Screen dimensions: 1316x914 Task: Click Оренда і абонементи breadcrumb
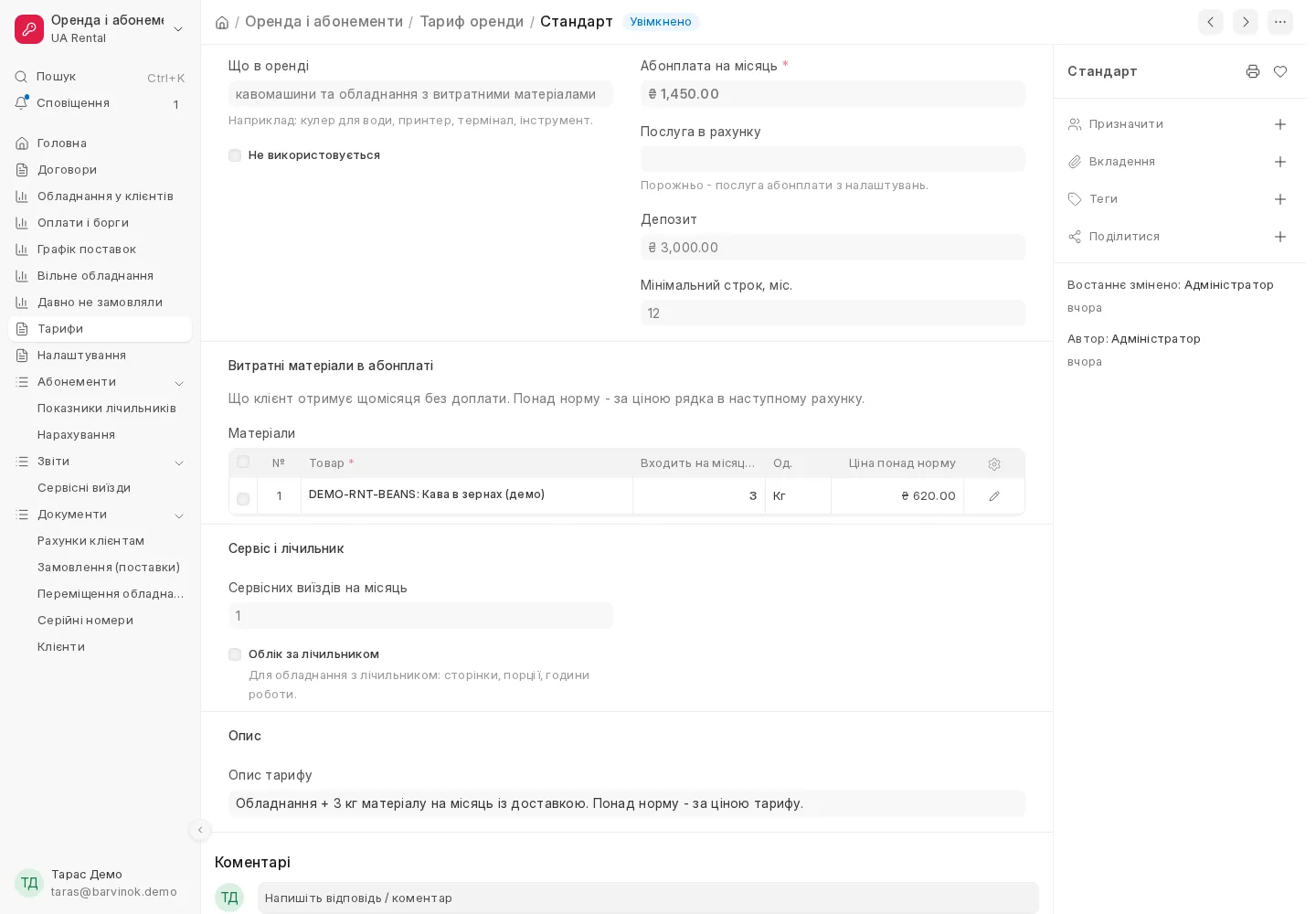coord(324,22)
